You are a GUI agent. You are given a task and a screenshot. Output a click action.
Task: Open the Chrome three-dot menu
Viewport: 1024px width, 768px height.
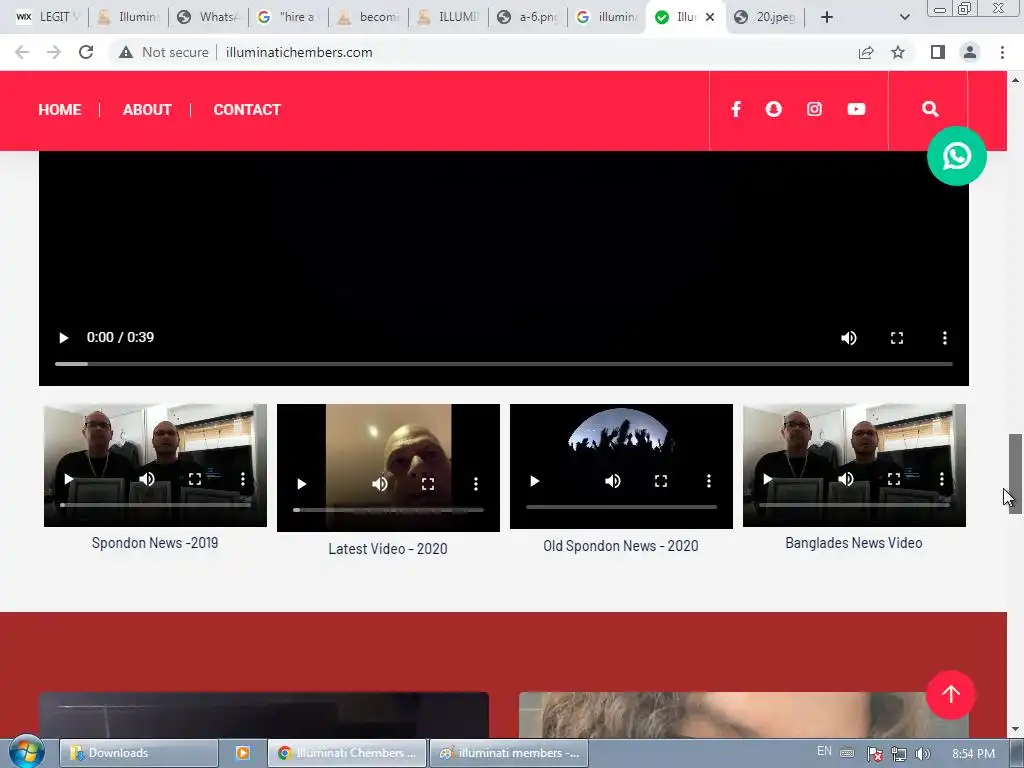[1002, 52]
